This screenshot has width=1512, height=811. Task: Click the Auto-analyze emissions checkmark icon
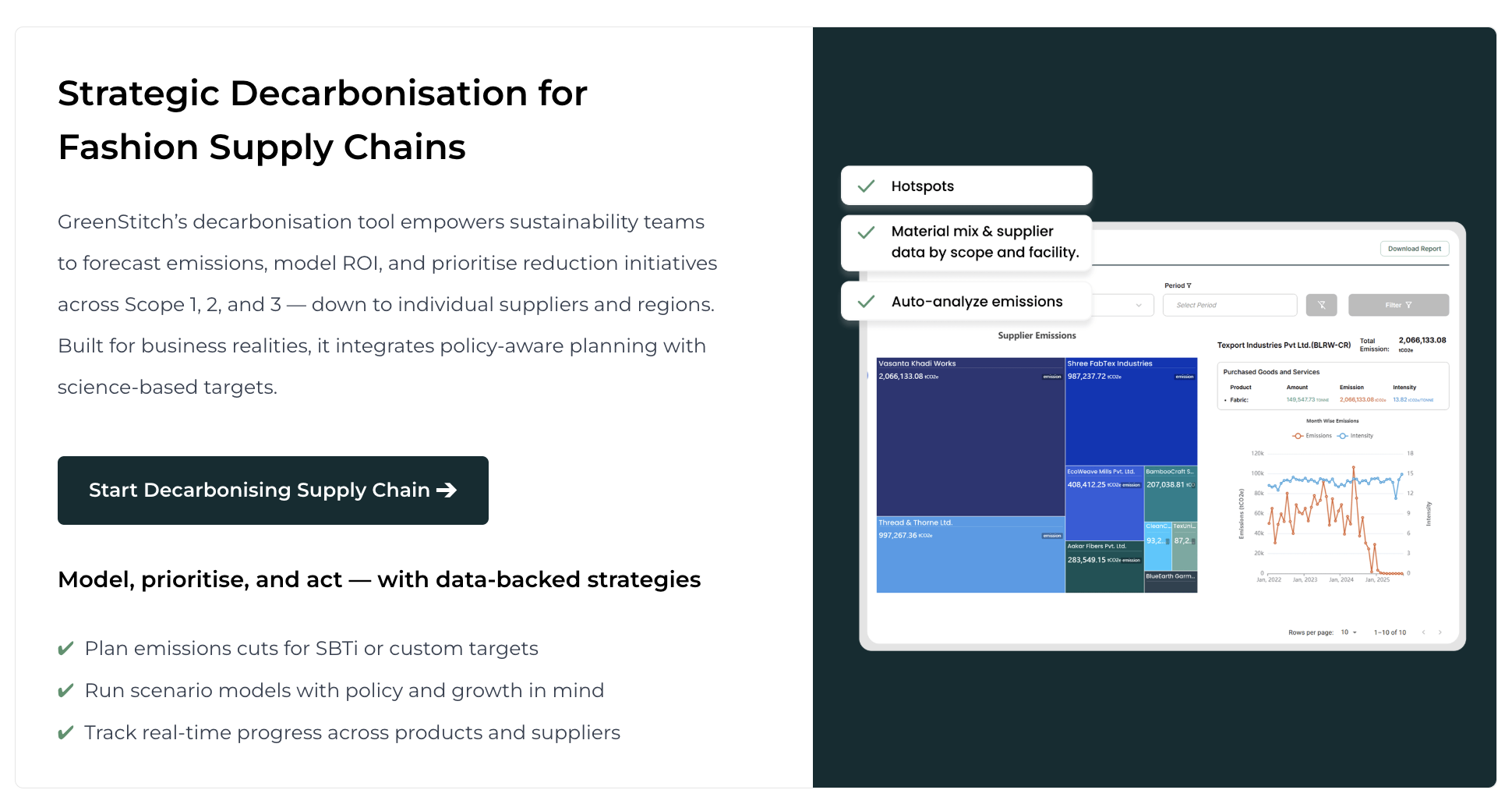click(866, 302)
